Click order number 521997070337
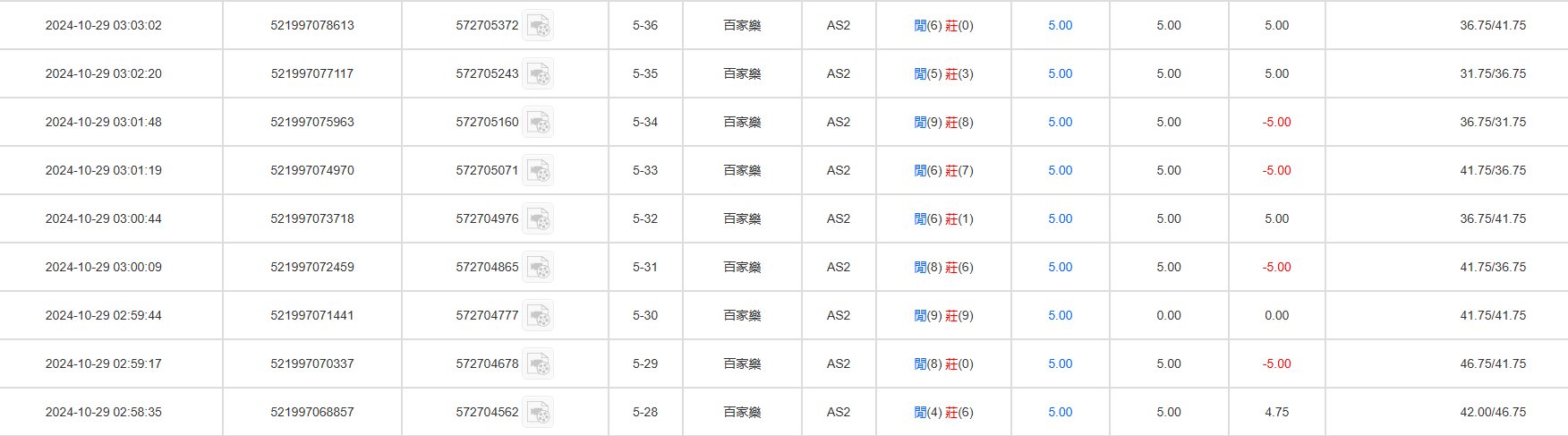This screenshot has width=1568, height=436. (312, 364)
